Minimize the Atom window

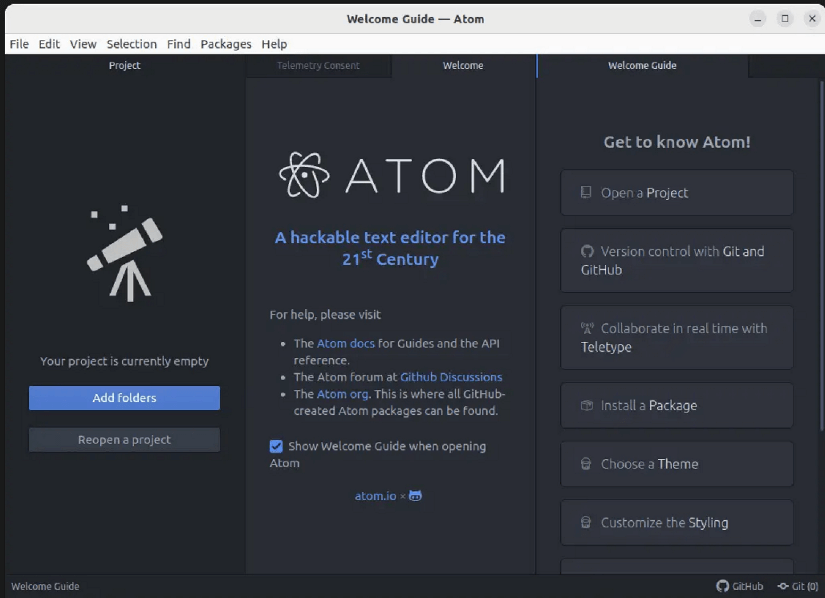click(758, 19)
